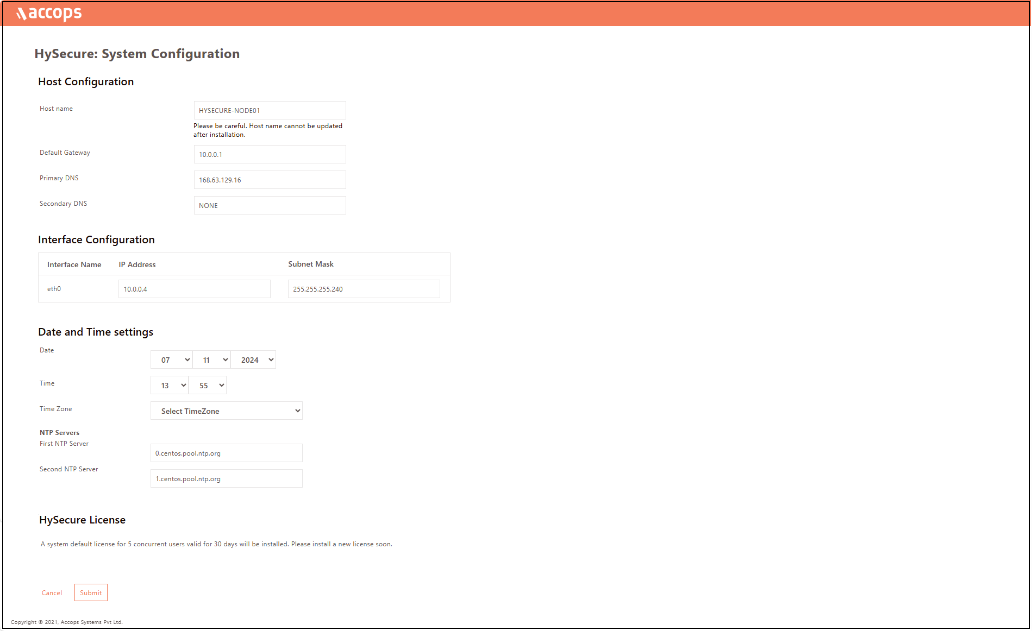1032x631 pixels.
Task: Submit the system configuration form
Action: pyautogui.click(x=91, y=593)
